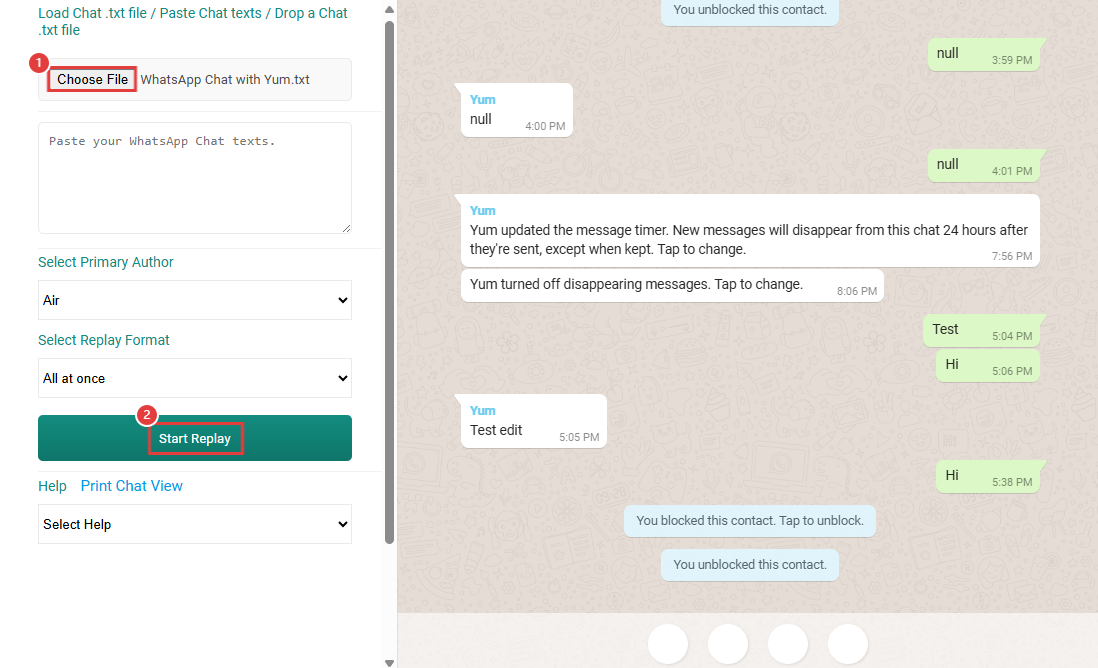Image resolution: width=1098 pixels, height=668 pixels.
Task: Click the Choose File button
Action: pos(91,79)
